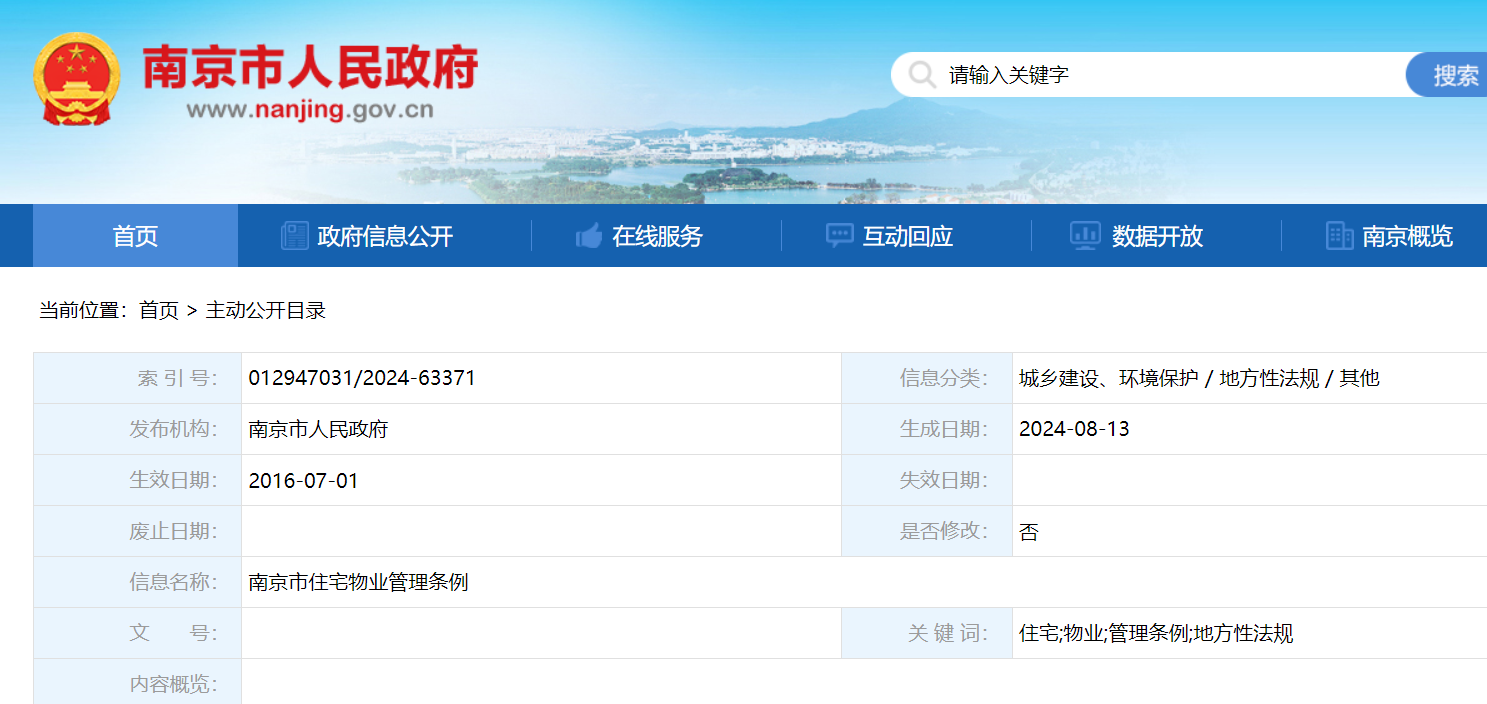Image resolution: width=1487 pixels, height=704 pixels.
Task: Click the keywords 住宅;物业;管理条例;地方性法规
Action: coord(1156,633)
